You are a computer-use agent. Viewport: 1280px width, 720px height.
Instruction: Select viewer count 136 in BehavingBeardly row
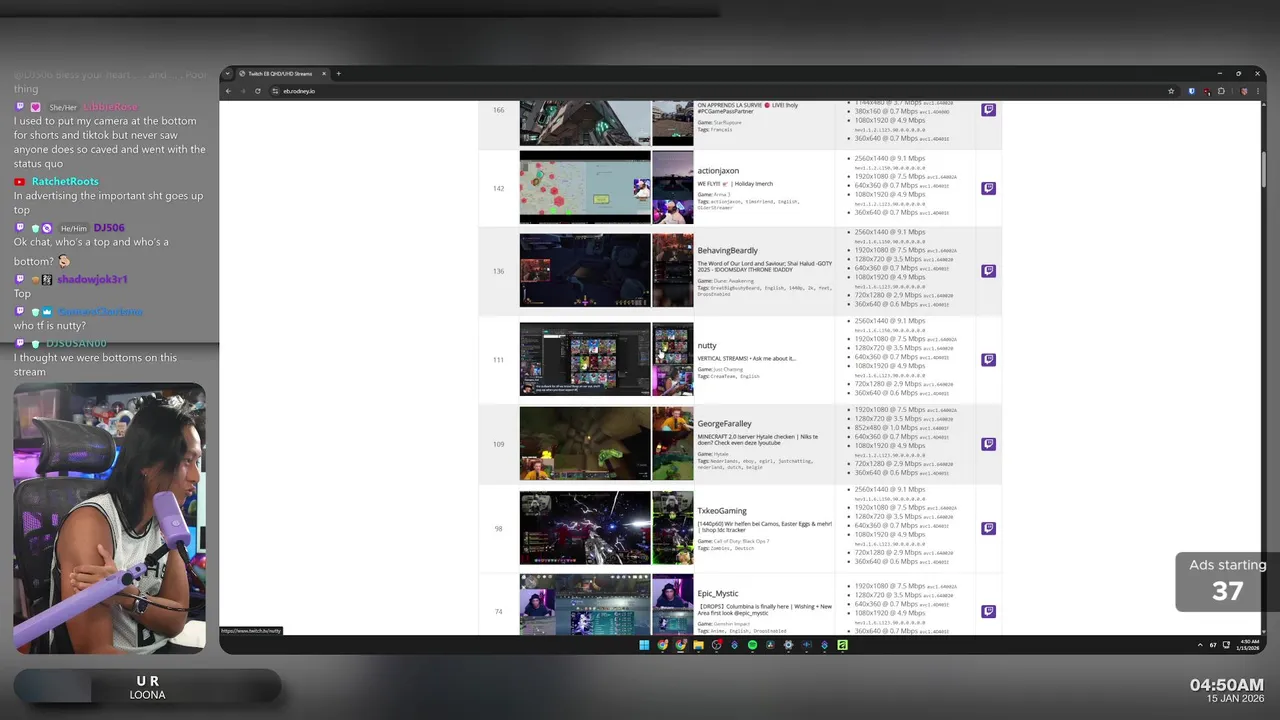tap(498, 271)
